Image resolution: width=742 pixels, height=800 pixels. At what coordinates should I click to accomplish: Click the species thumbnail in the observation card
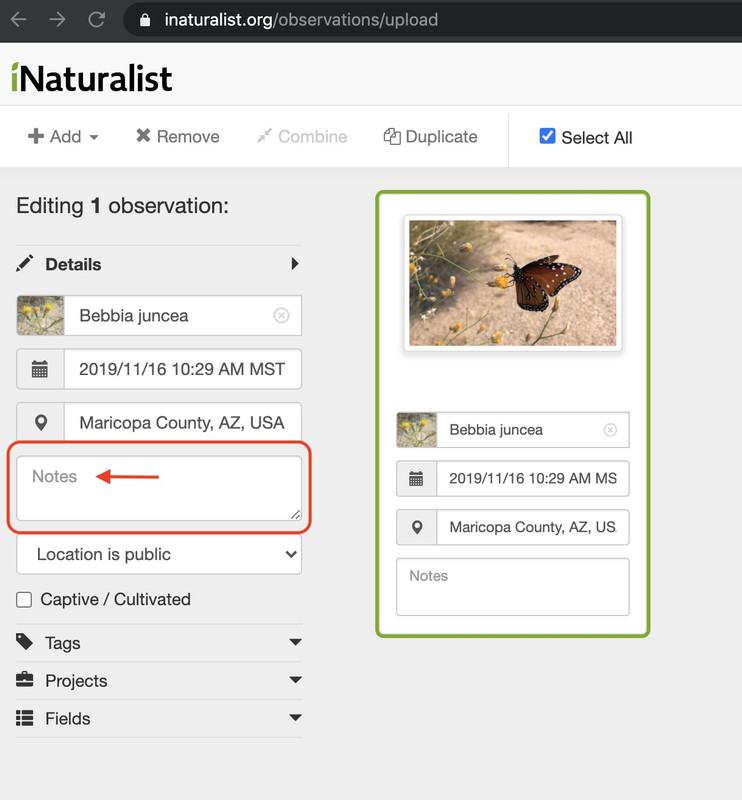[x=417, y=430]
